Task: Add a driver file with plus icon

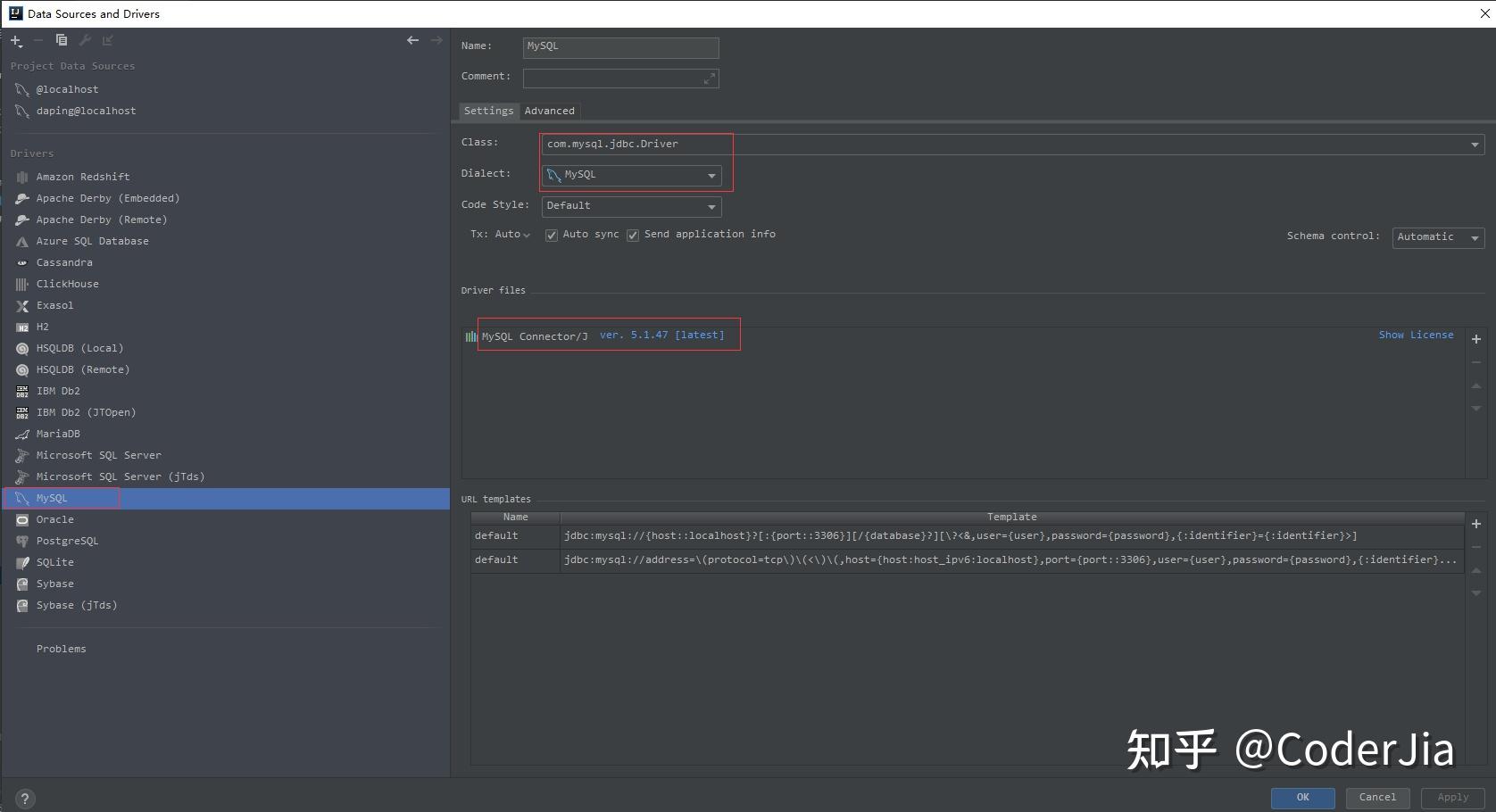Action: pos(1476,339)
